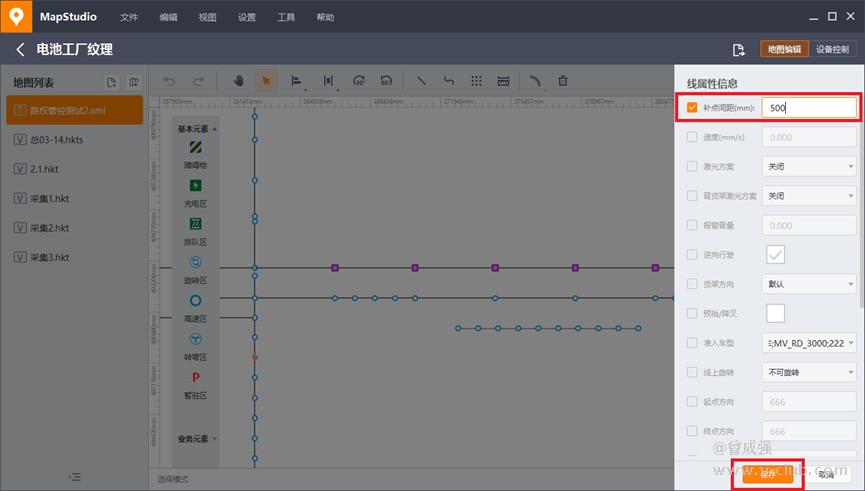Viewport: 865px width, 491px height.
Task: Click the 补点间距 input field showing 500
Action: (809, 108)
